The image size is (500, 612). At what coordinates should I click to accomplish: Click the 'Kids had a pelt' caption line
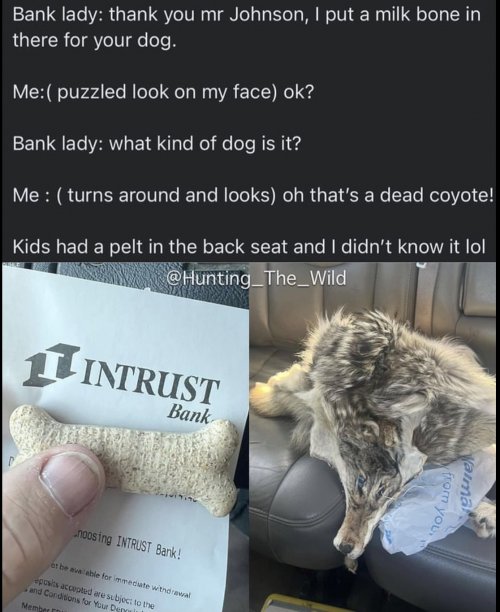point(249,246)
